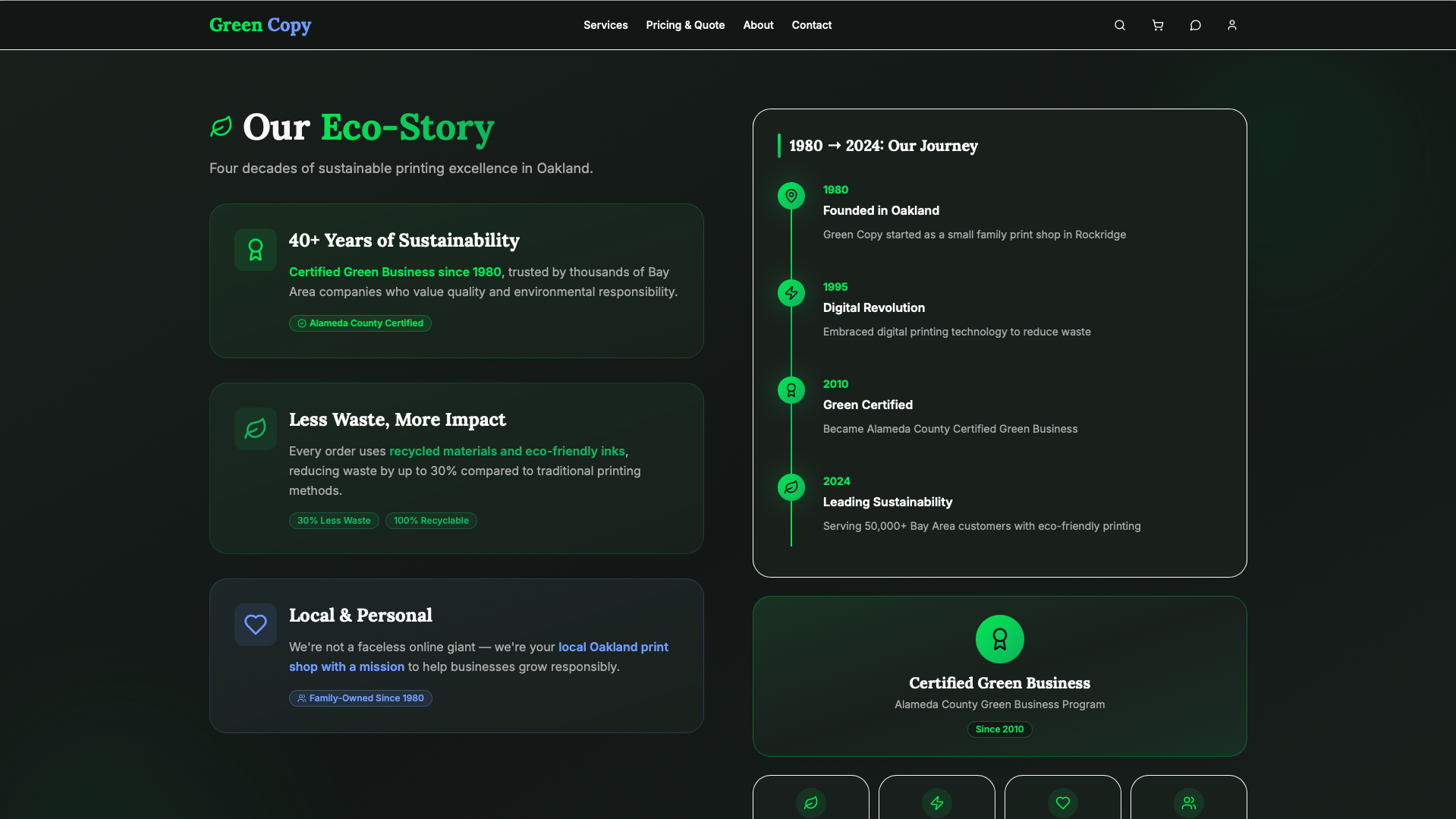Click the search icon in header

click(x=1119, y=25)
